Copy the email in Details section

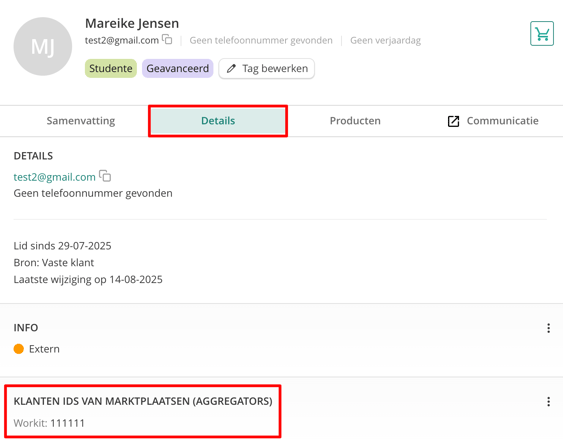(105, 176)
